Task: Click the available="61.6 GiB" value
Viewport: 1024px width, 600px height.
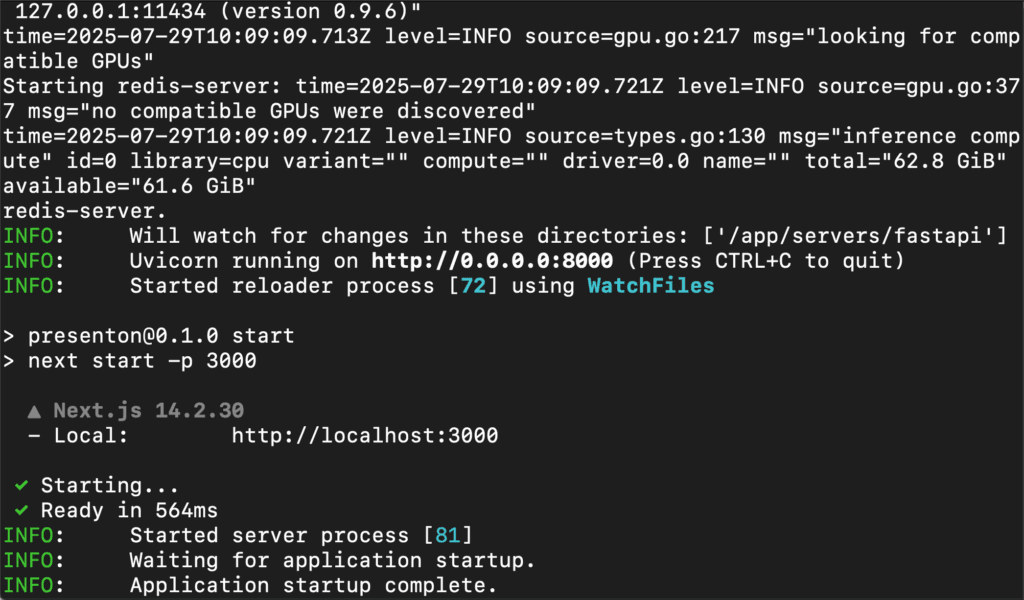Action: (129, 186)
